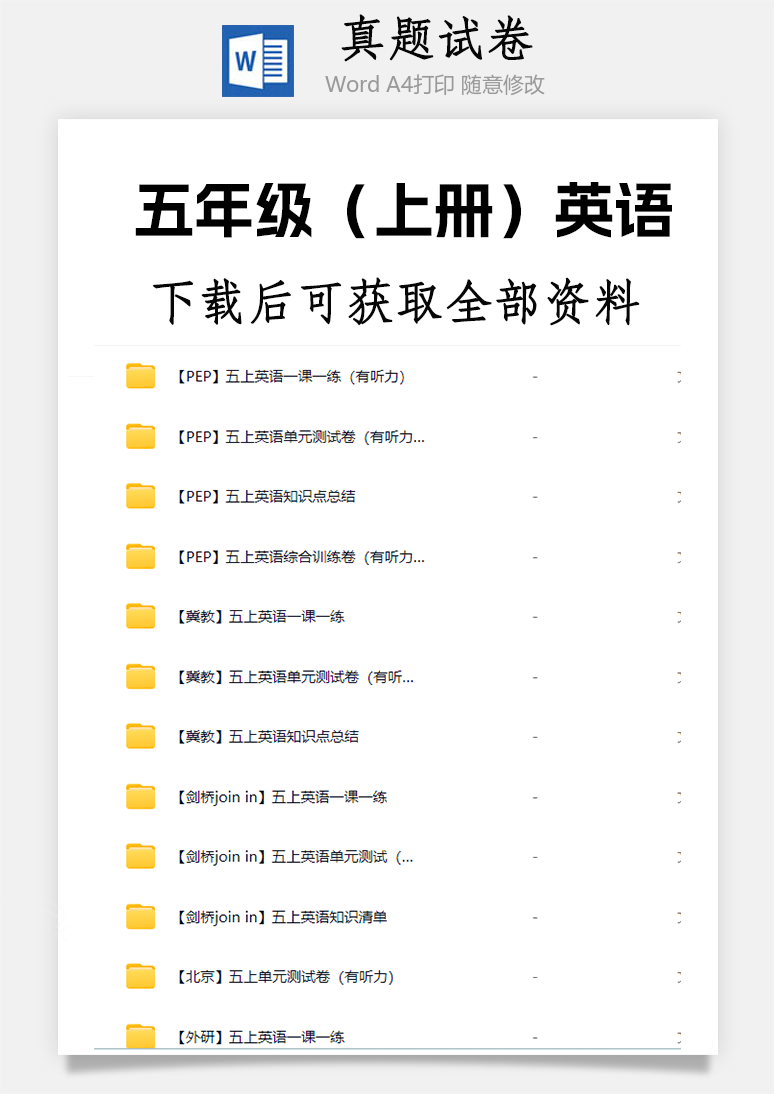Image resolution: width=774 pixels, height=1094 pixels.
Task: Click the heading 真题试卷
Action: pos(437,39)
